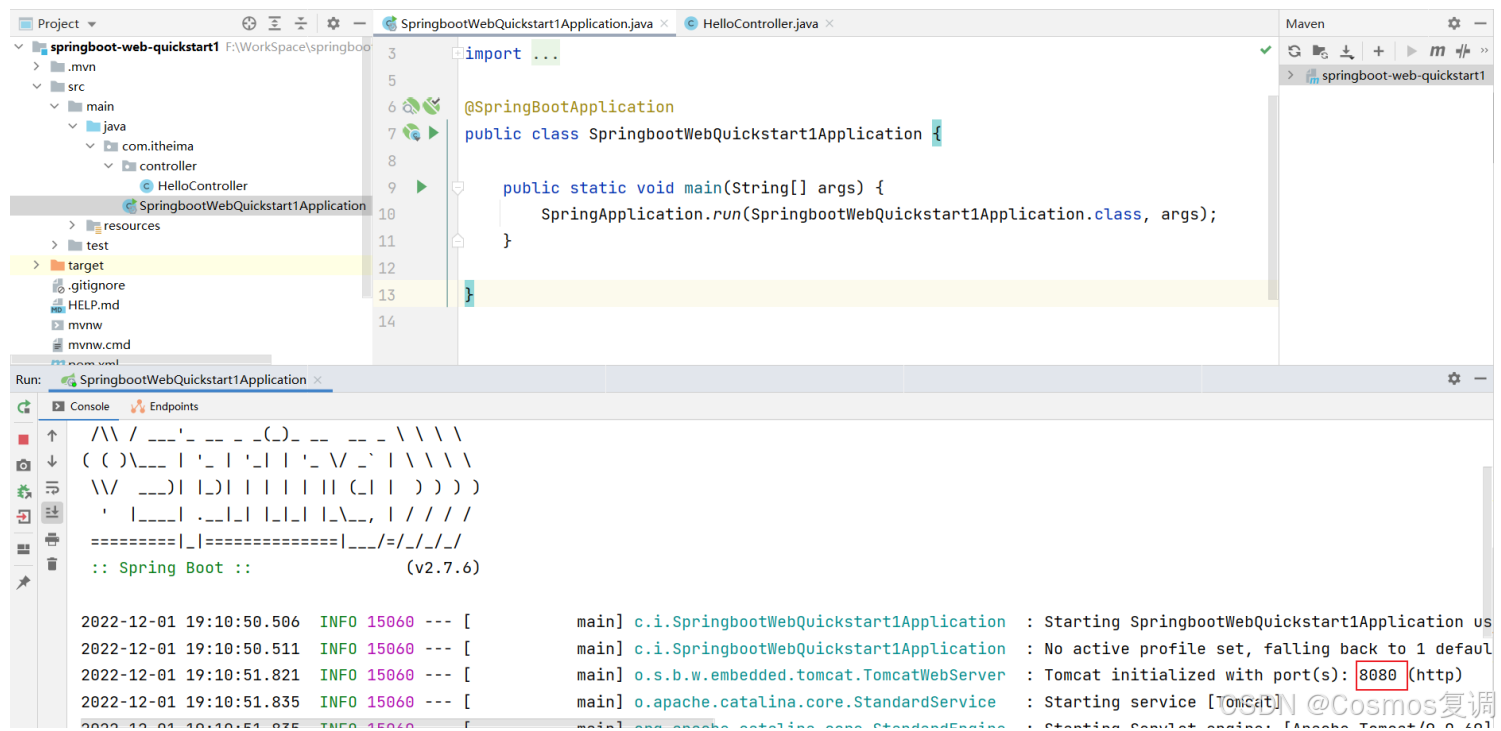The image size is (1501, 731).
Task: Click the Exit icon in Run toolbar
Action: tap(24, 517)
